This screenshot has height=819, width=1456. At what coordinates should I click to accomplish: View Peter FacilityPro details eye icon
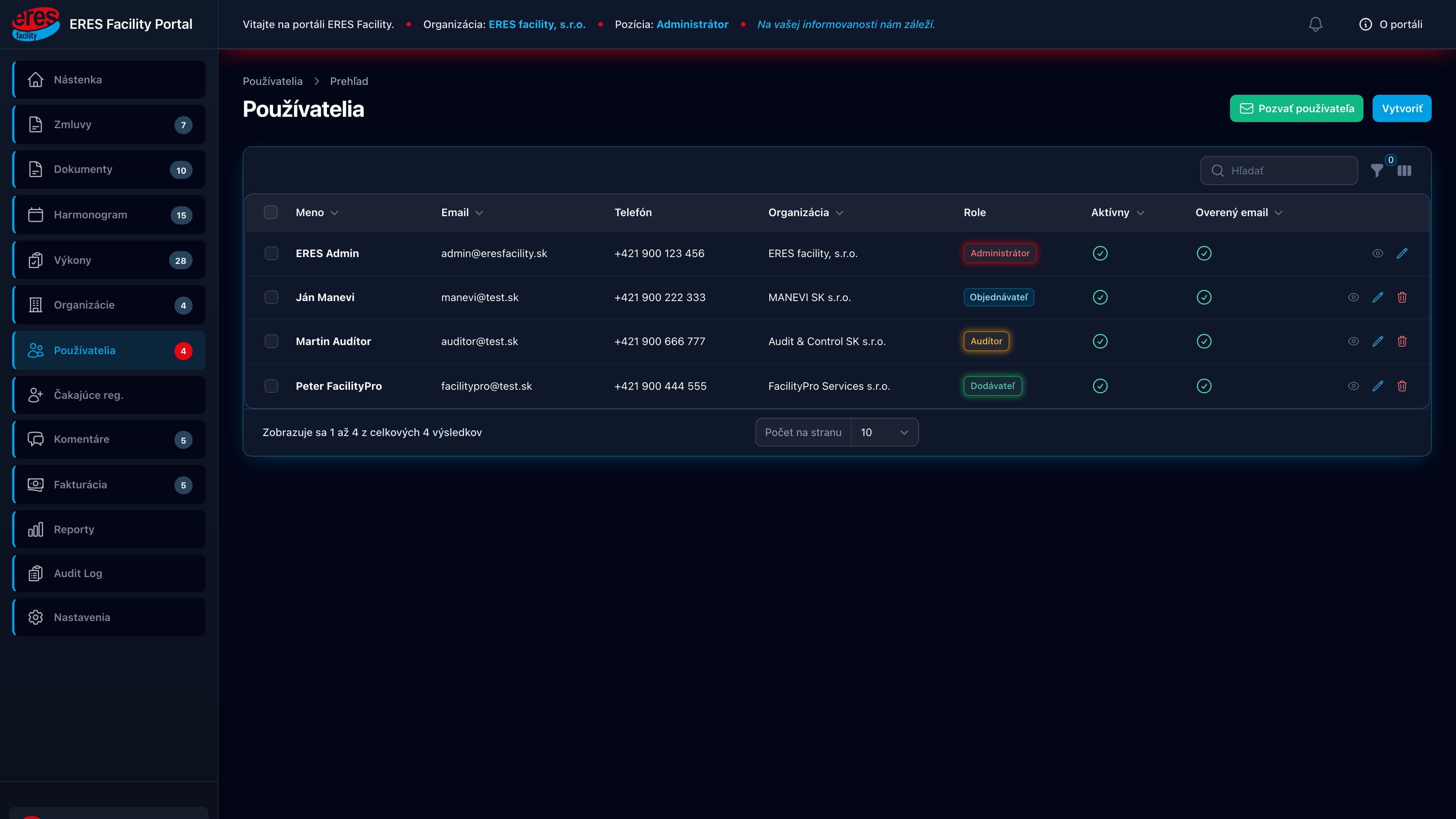tap(1354, 386)
